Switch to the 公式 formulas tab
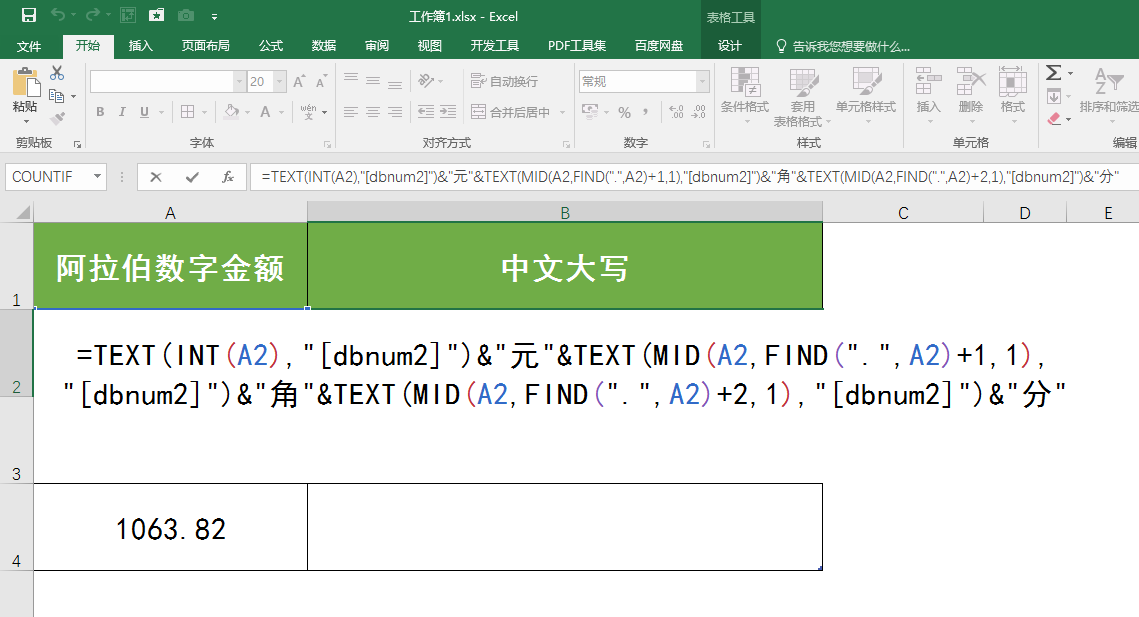1139x617 pixels. [271, 46]
